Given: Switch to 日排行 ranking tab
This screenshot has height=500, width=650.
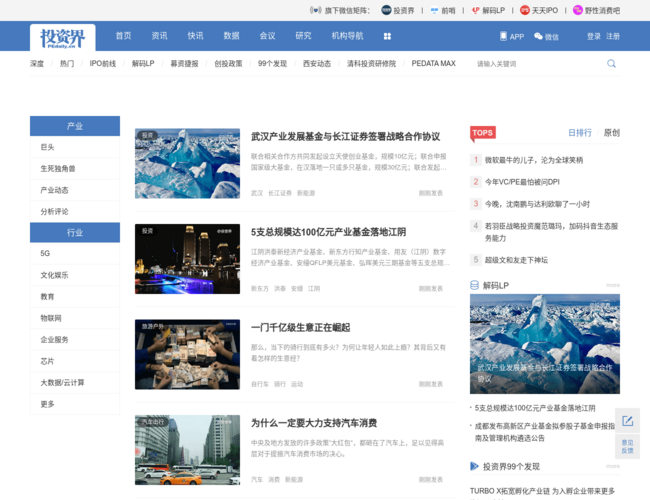Looking at the screenshot, I should 580,133.
